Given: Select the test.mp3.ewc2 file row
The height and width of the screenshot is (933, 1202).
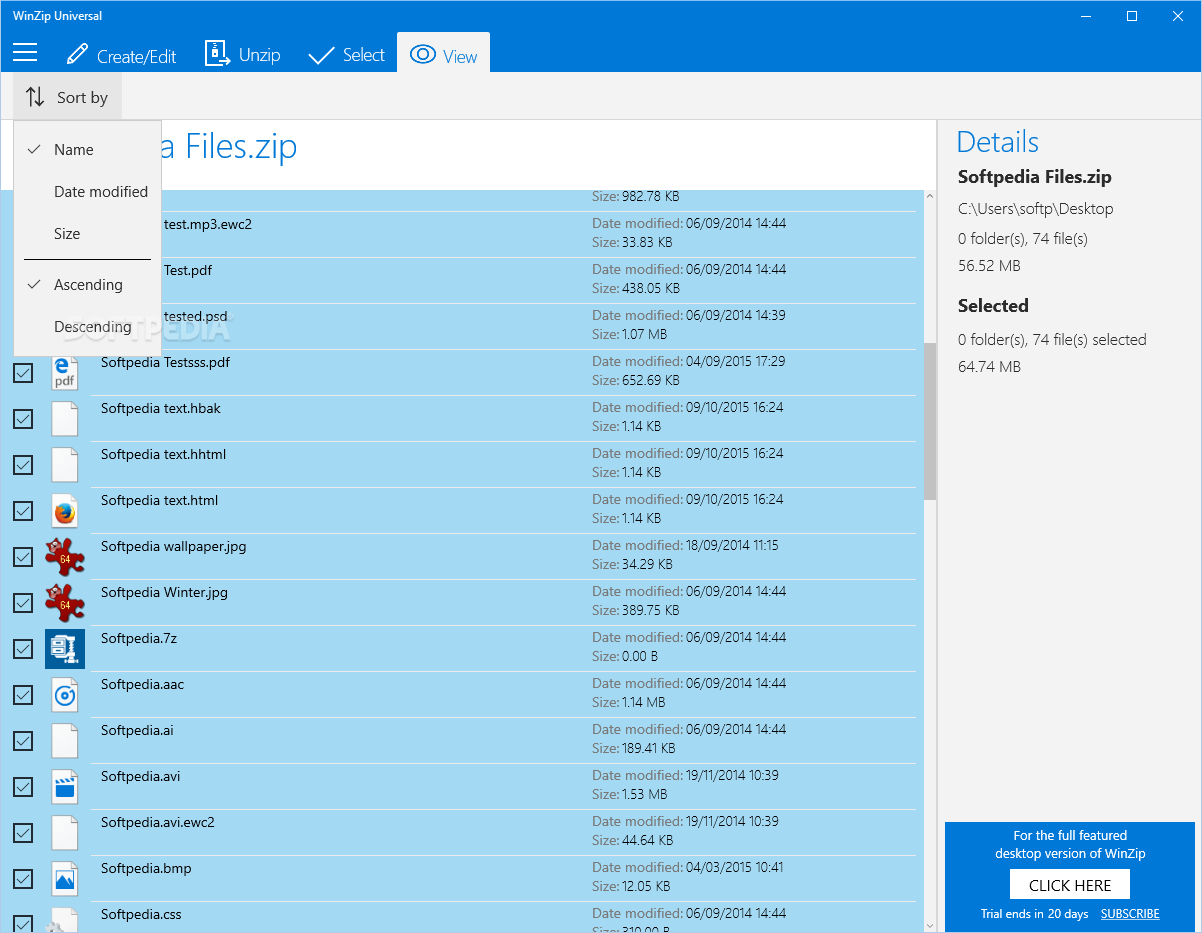Looking at the screenshot, I should click(538, 234).
